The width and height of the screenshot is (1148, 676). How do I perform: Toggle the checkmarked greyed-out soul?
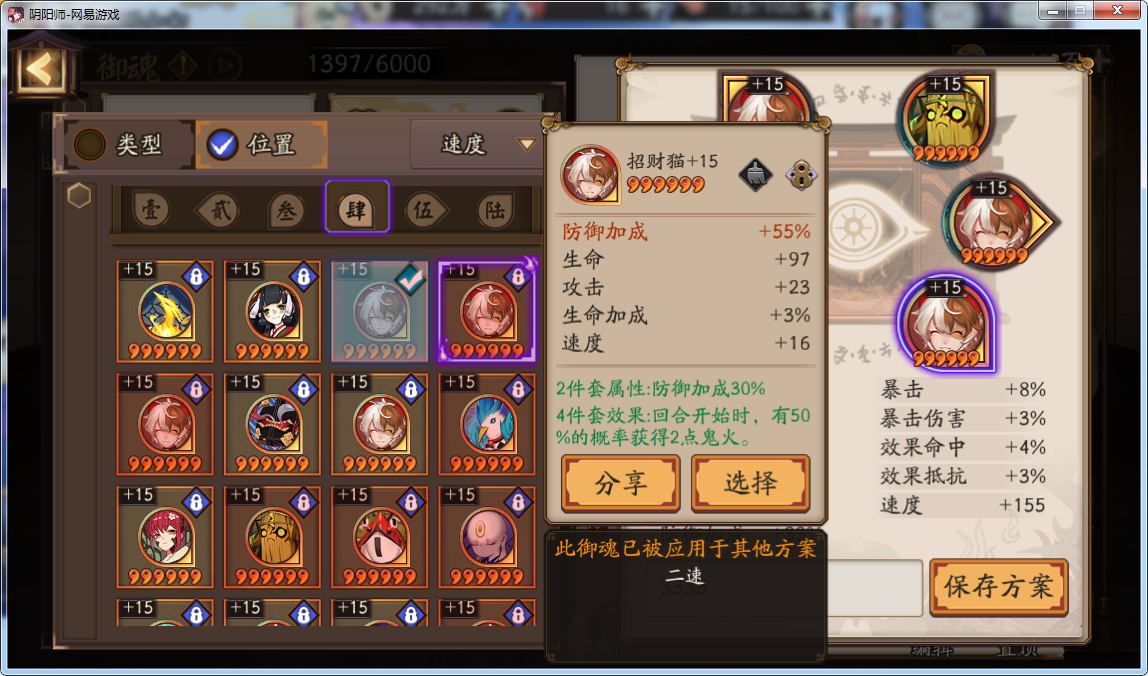379,311
